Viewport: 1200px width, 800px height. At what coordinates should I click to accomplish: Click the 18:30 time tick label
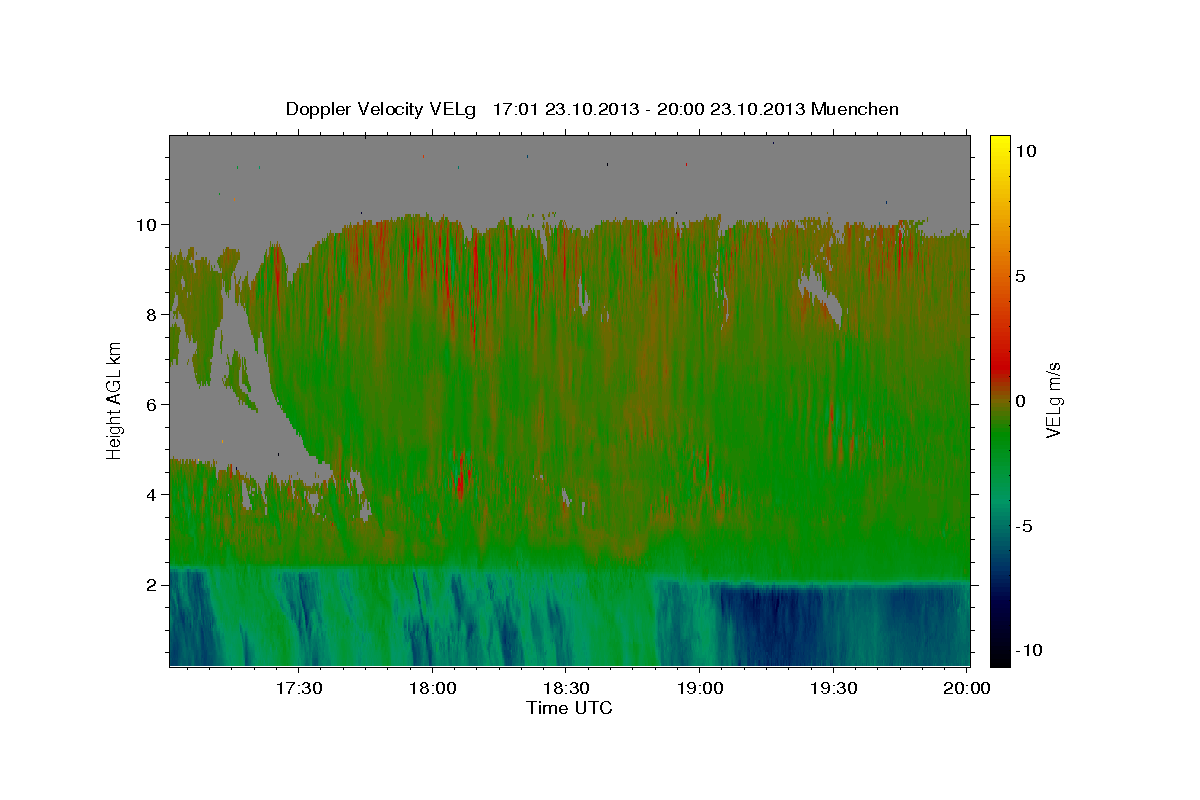click(565, 688)
